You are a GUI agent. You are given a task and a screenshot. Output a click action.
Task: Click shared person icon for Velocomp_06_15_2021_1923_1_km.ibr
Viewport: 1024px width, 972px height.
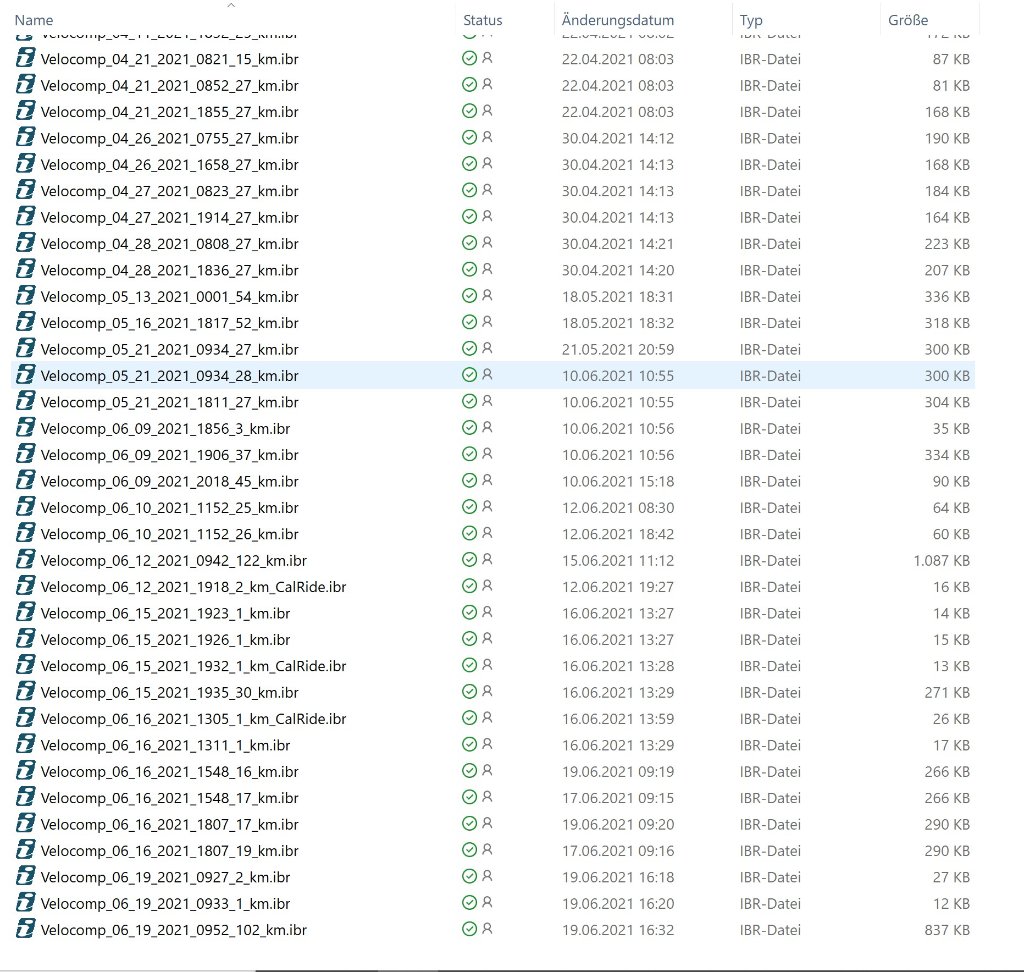[487, 612]
